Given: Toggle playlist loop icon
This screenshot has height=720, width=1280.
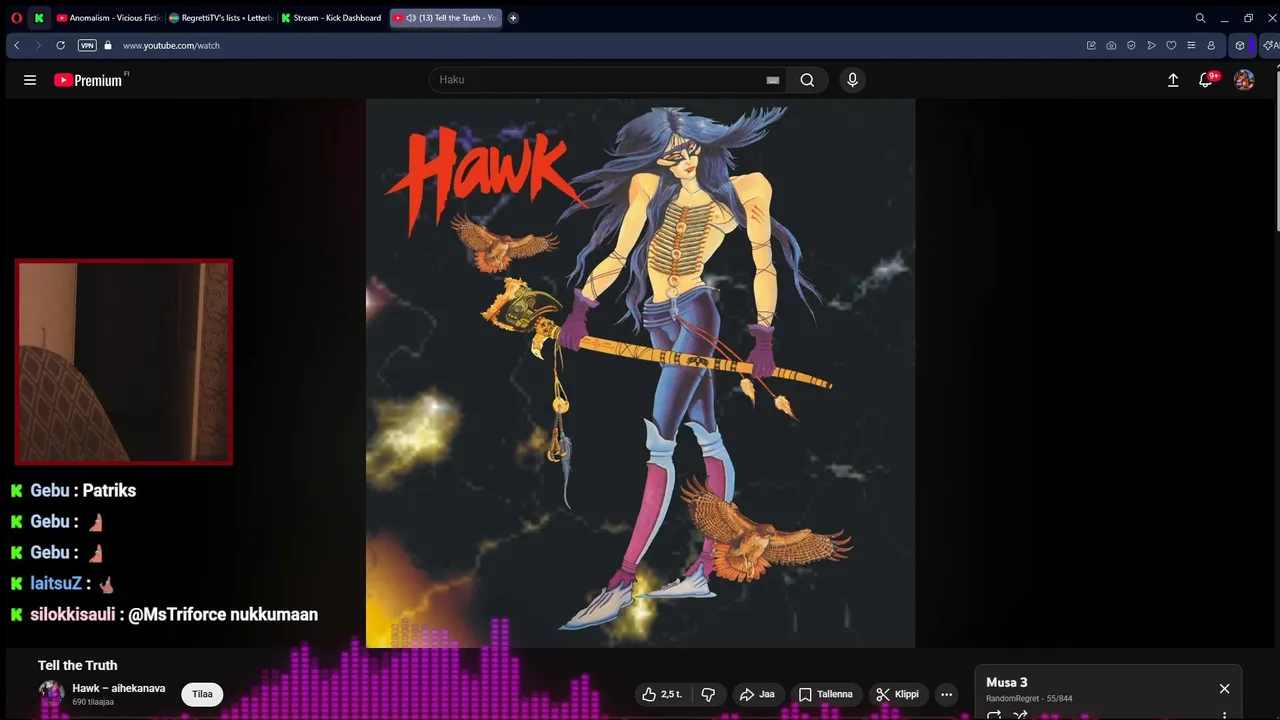Looking at the screenshot, I should tap(994, 714).
